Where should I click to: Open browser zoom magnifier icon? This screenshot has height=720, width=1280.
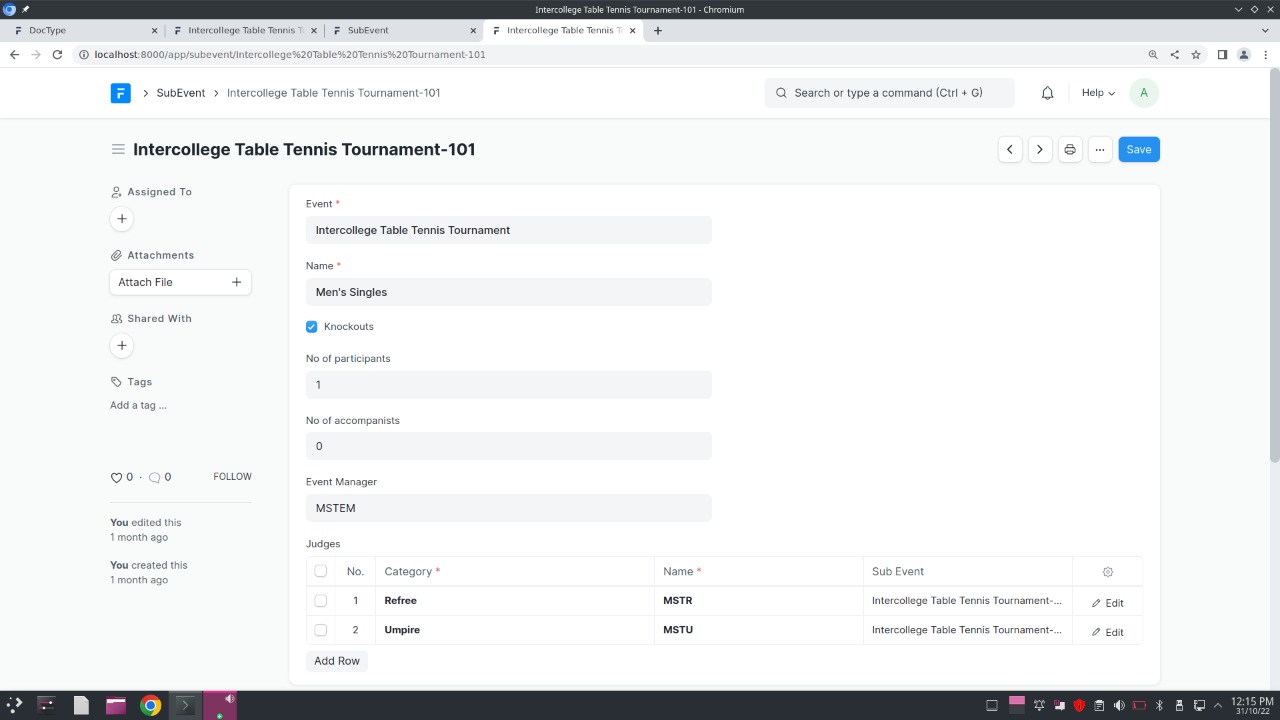coord(1153,55)
